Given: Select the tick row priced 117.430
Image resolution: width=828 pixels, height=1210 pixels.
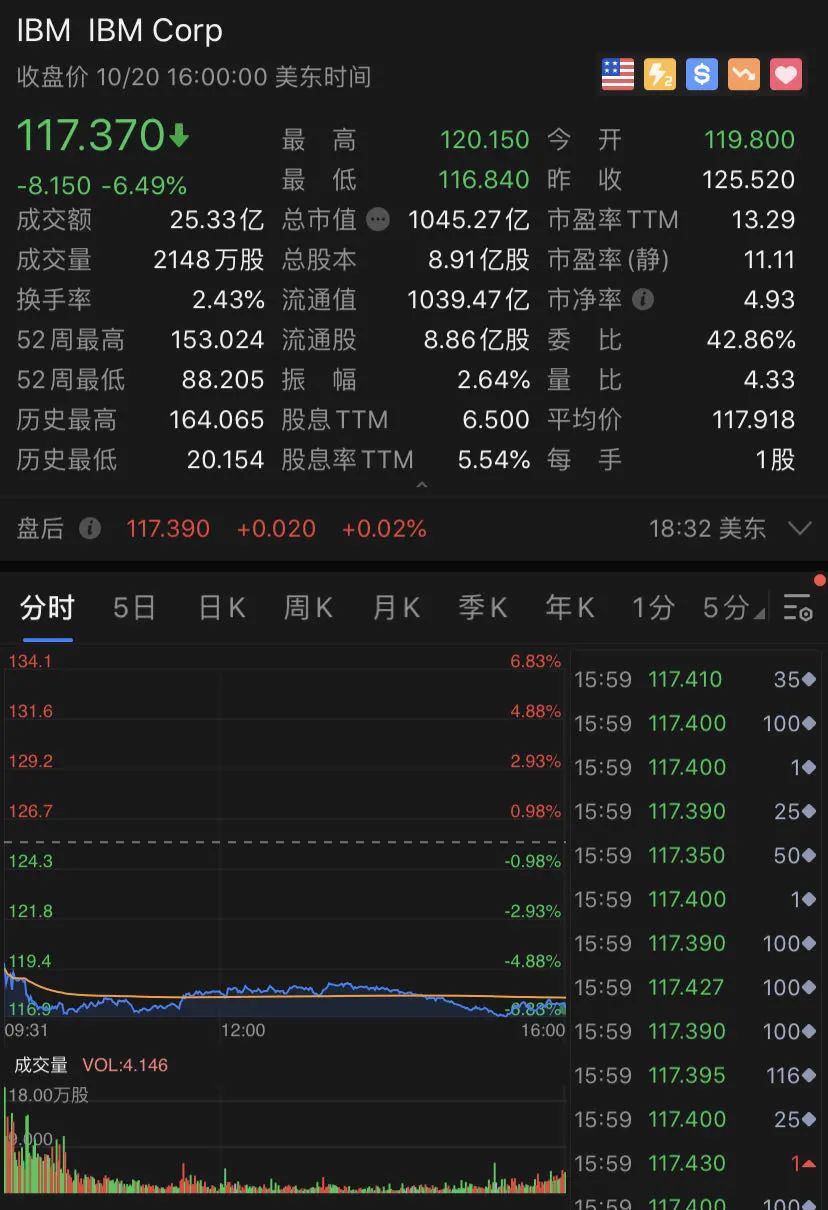Looking at the screenshot, I should pos(696,1163).
